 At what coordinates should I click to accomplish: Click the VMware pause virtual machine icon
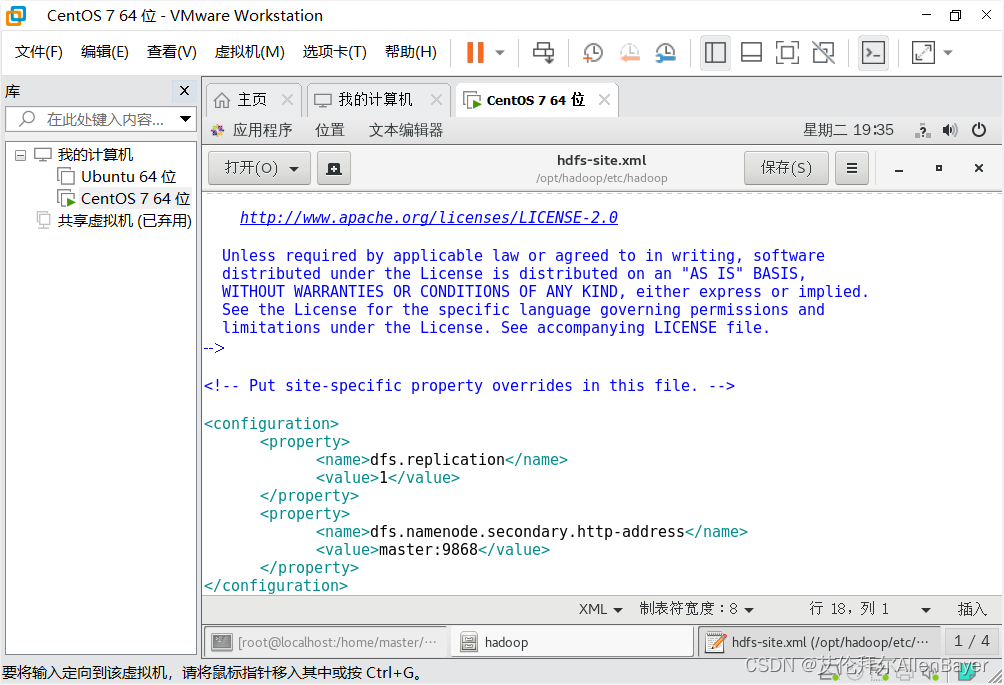tap(475, 52)
